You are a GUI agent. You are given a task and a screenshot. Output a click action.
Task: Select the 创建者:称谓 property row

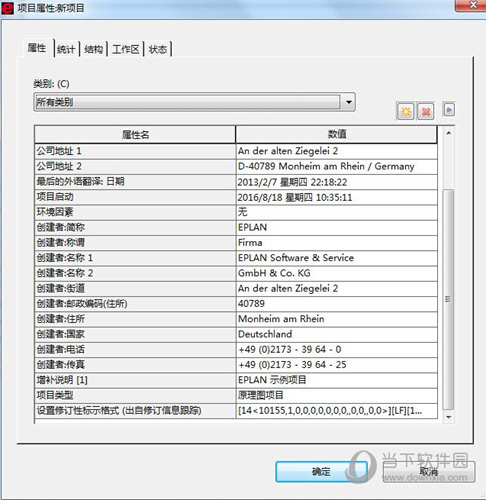click(x=236, y=243)
